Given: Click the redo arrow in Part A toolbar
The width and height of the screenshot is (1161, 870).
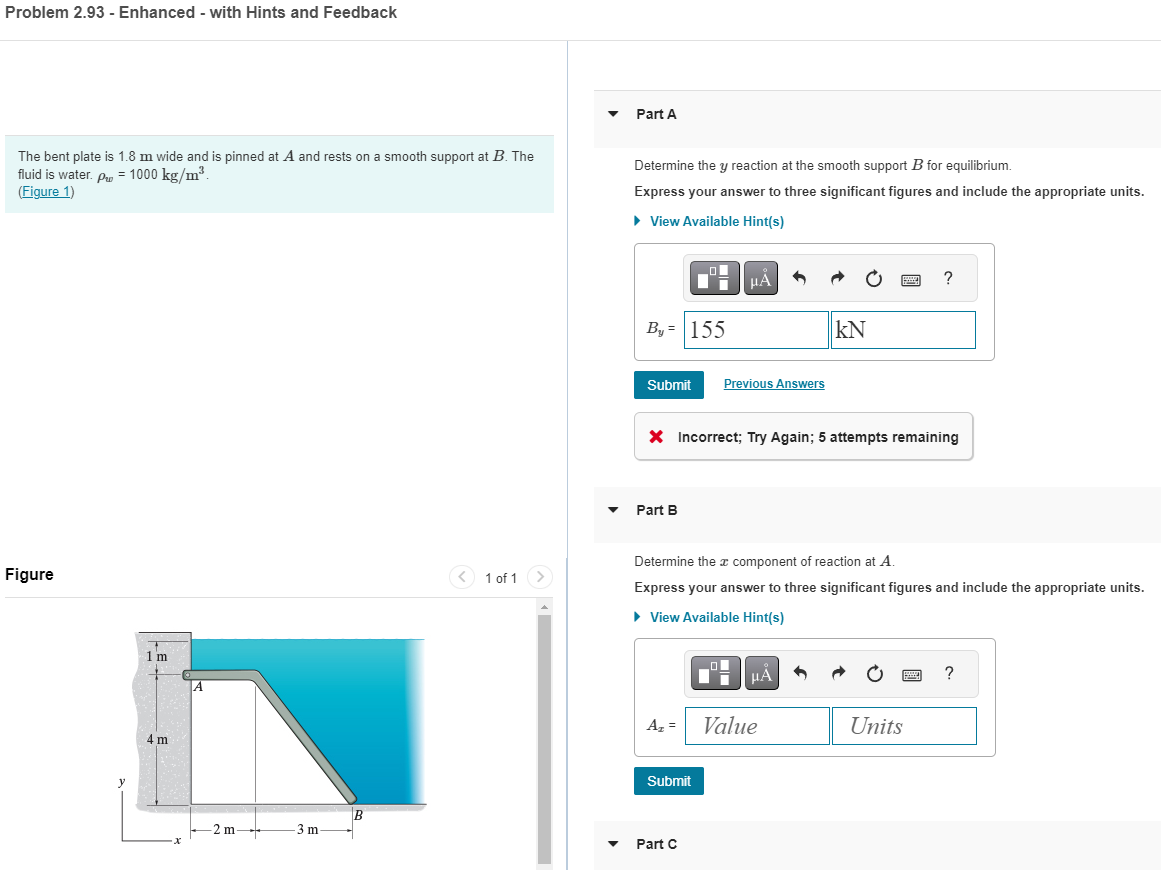Looking at the screenshot, I should tap(836, 278).
